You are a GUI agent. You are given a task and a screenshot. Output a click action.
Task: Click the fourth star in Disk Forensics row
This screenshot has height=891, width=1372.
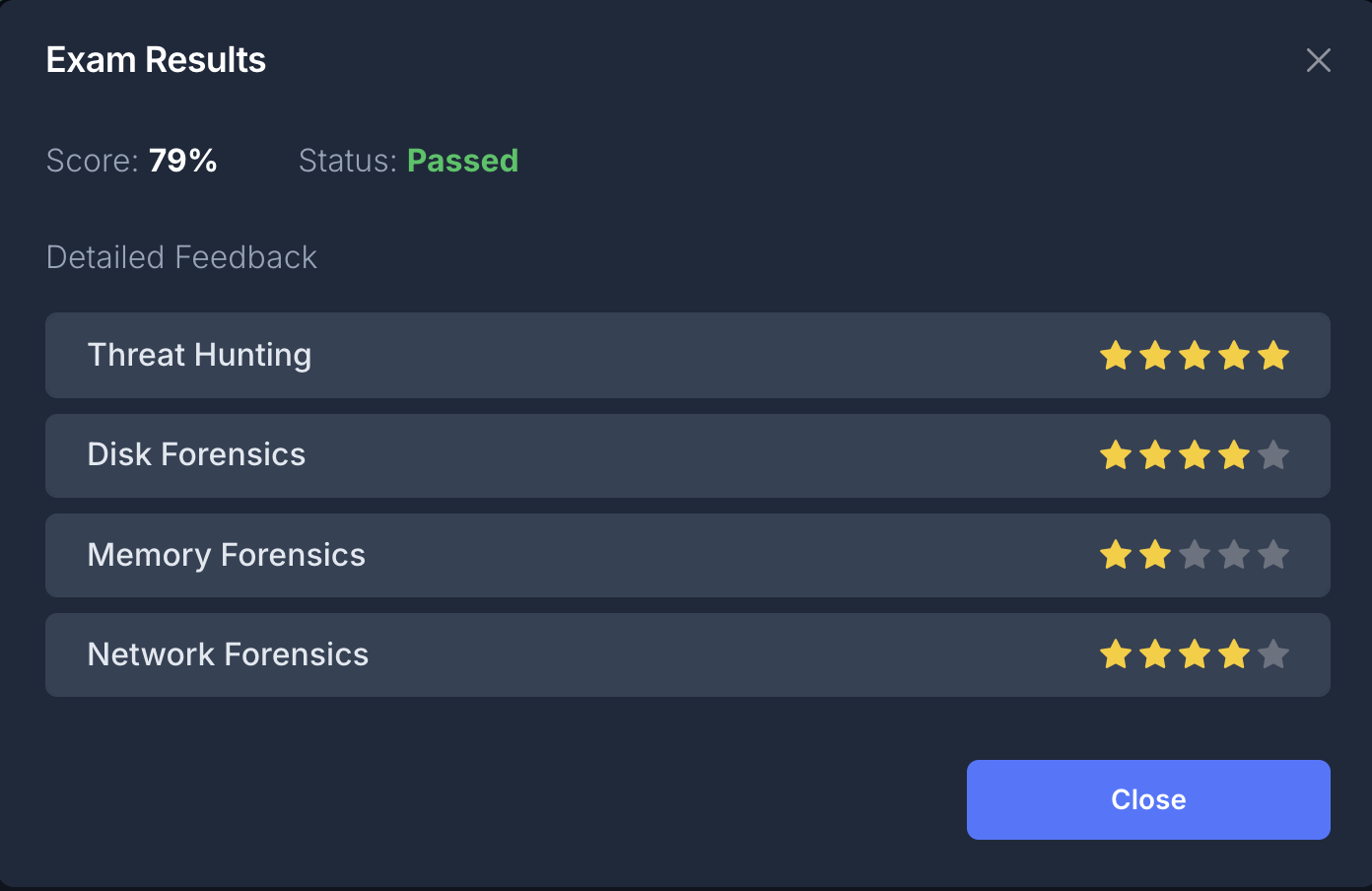coord(1234,455)
